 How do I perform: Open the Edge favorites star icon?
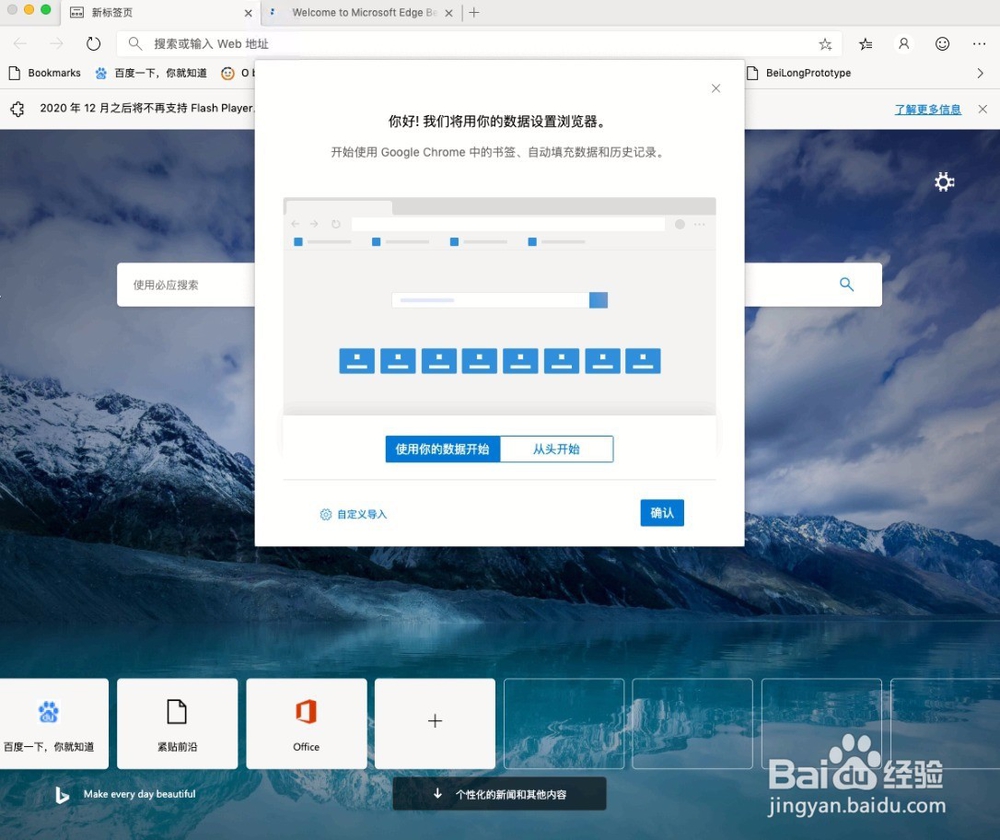click(826, 44)
